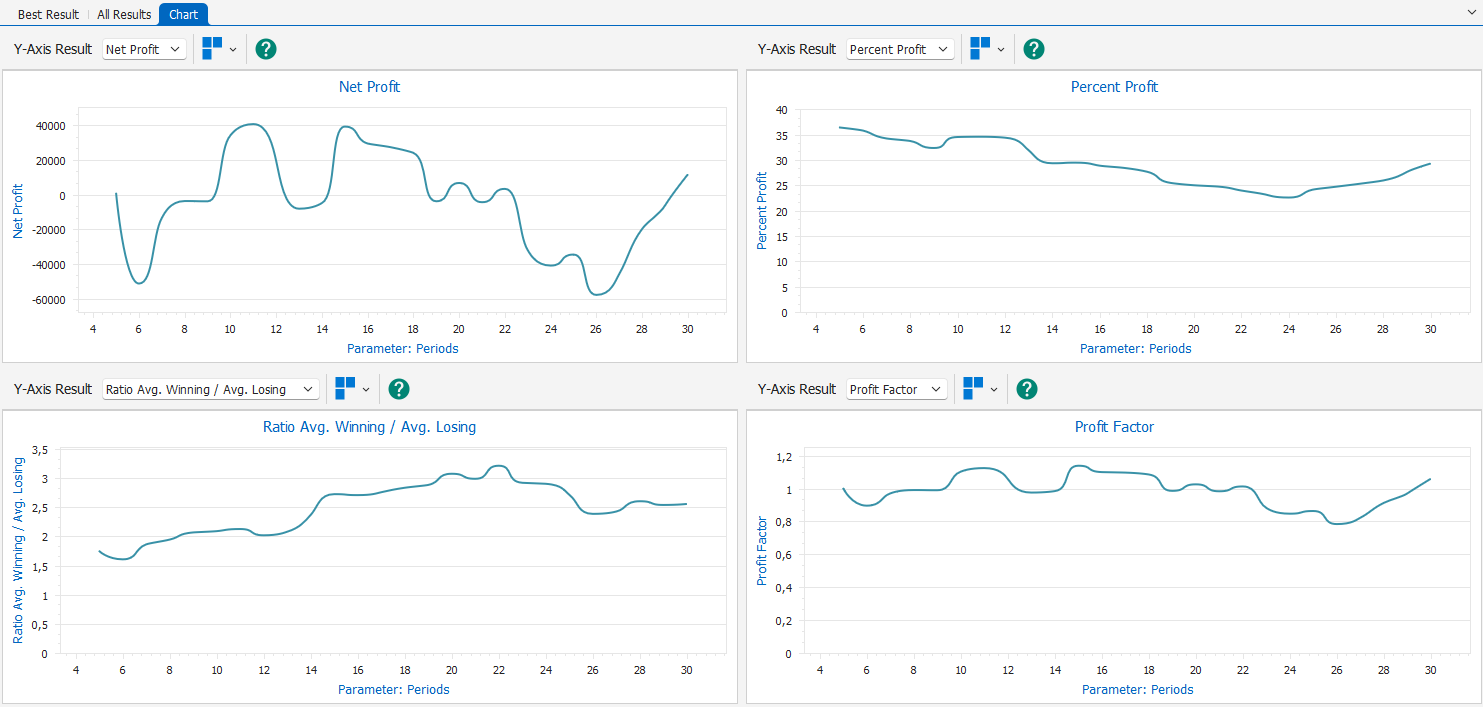Screen dimensions: 1483x707
Task: Click the Net Profit vertical axis label
Action: [x=18, y=211]
